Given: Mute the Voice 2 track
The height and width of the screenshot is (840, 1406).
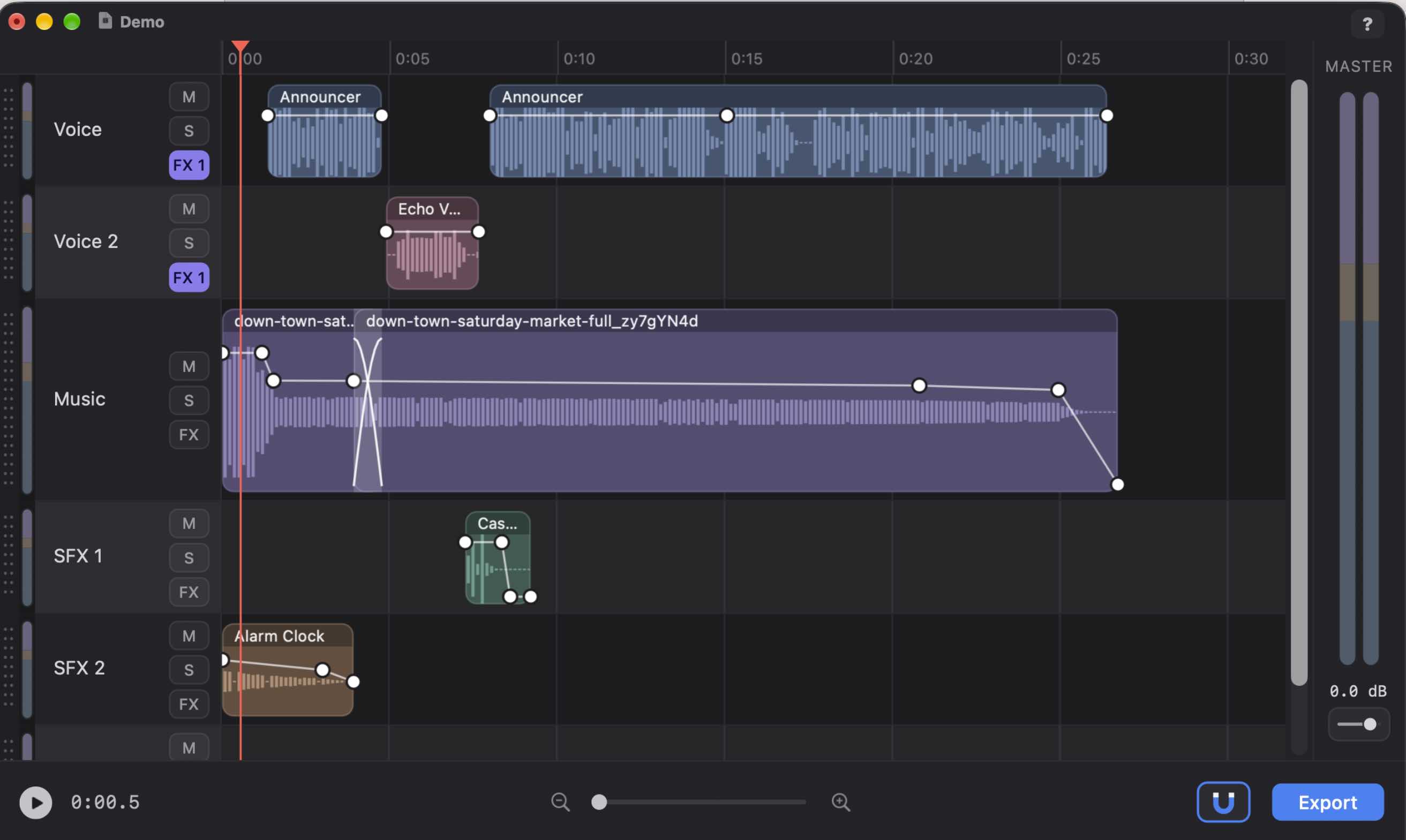Looking at the screenshot, I should (x=189, y=209).
